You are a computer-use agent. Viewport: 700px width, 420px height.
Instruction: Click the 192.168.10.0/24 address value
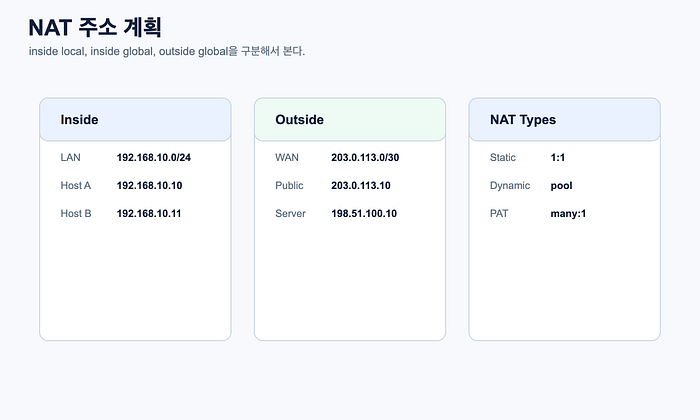pyautogui.click(x=154, y=158)
